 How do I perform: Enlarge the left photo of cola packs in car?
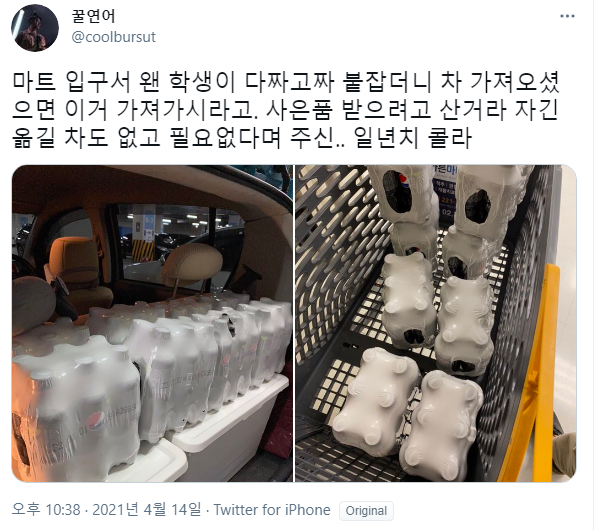click(153, 324)
